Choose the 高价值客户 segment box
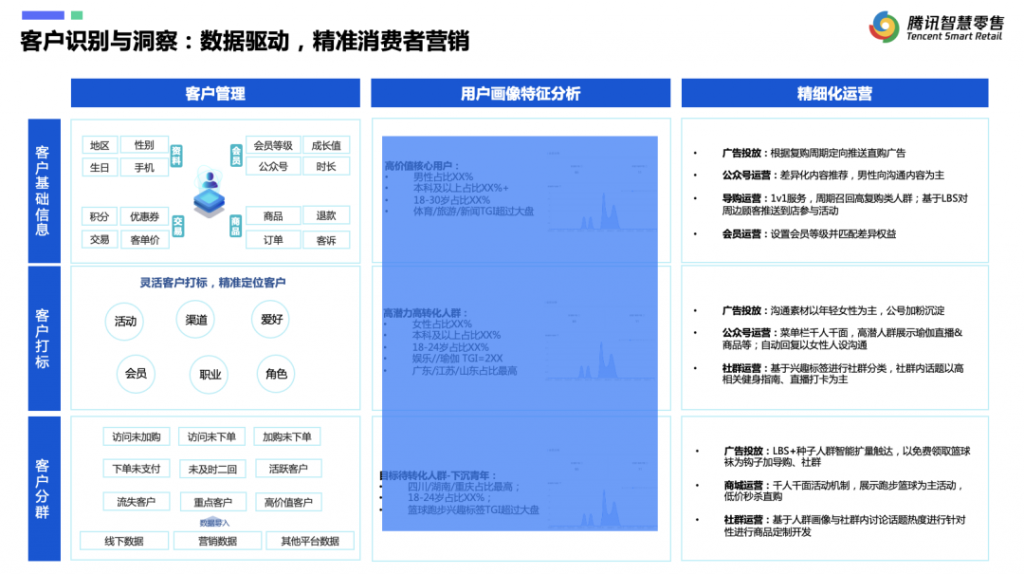This screenshot has width=1024, height=574. (x=288, y=502)
